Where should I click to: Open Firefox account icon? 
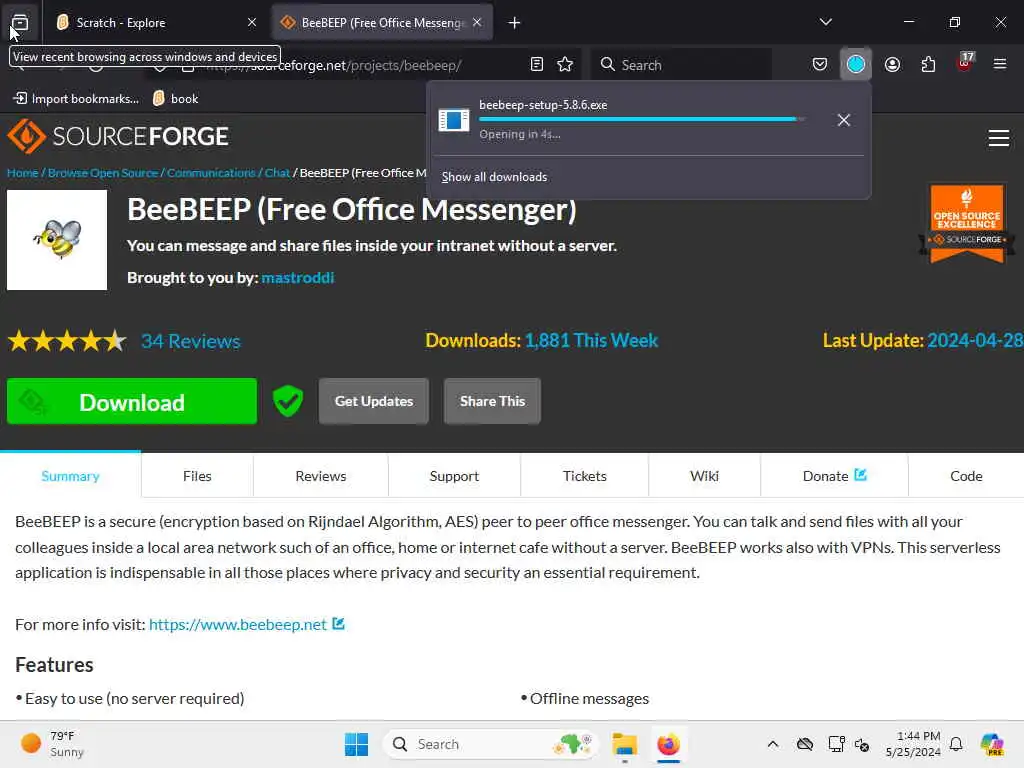(x=892, y=64)
